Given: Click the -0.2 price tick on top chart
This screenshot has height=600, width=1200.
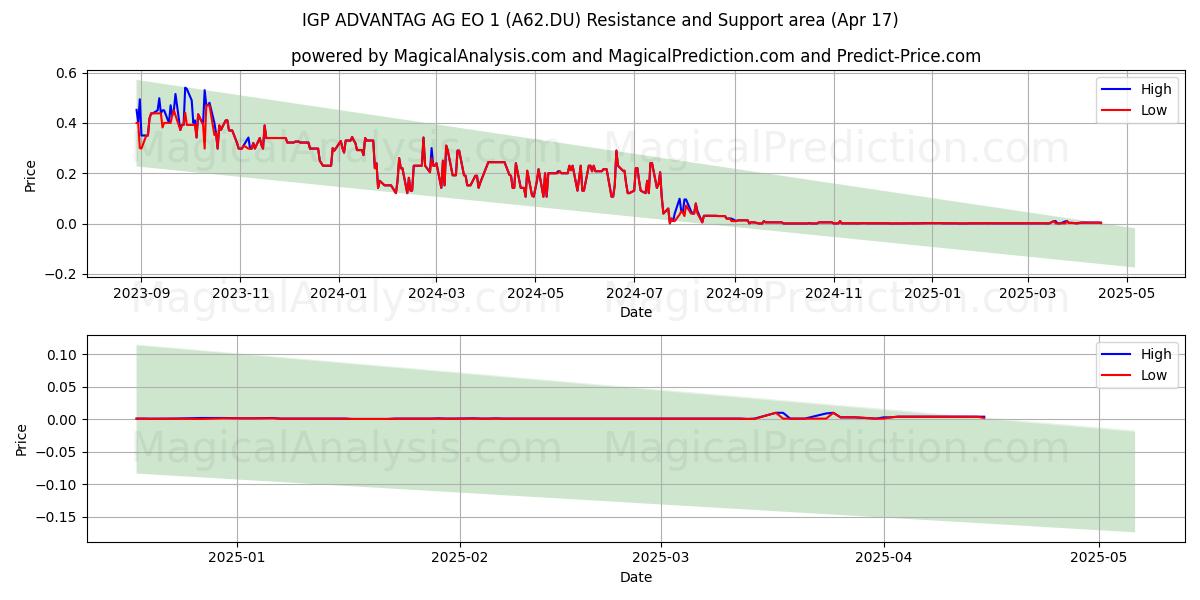Looking at the screenshot, I should (x=62, y=274).
